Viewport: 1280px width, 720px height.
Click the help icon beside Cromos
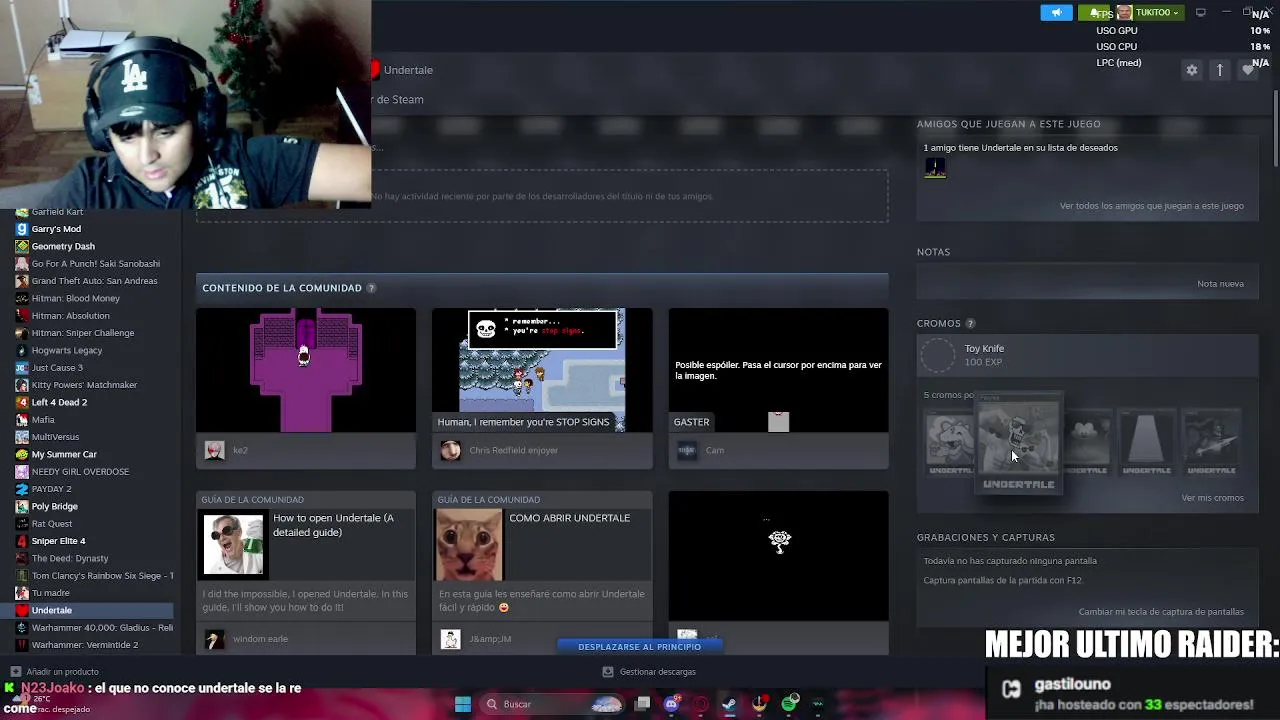[970, 324]
